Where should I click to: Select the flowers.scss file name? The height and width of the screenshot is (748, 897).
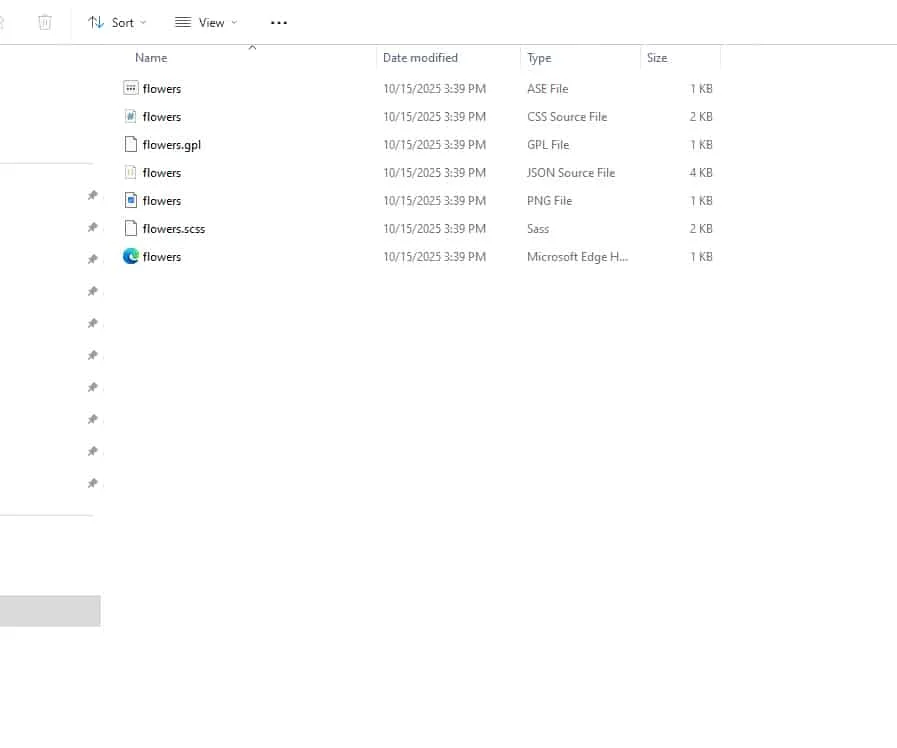click(174, 228)
